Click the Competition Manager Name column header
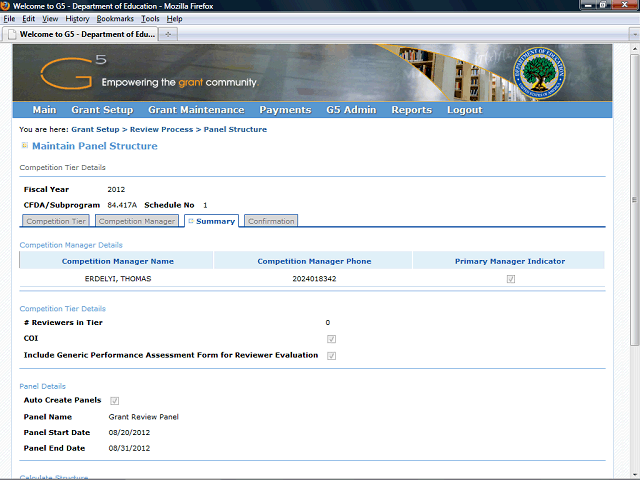This screenshot has width=640, height=480. (118, 261)
